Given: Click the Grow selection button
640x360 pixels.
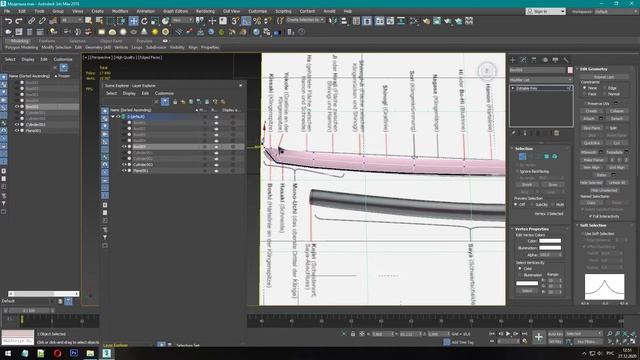Looking at the screenshot, I should click(553, 185).
